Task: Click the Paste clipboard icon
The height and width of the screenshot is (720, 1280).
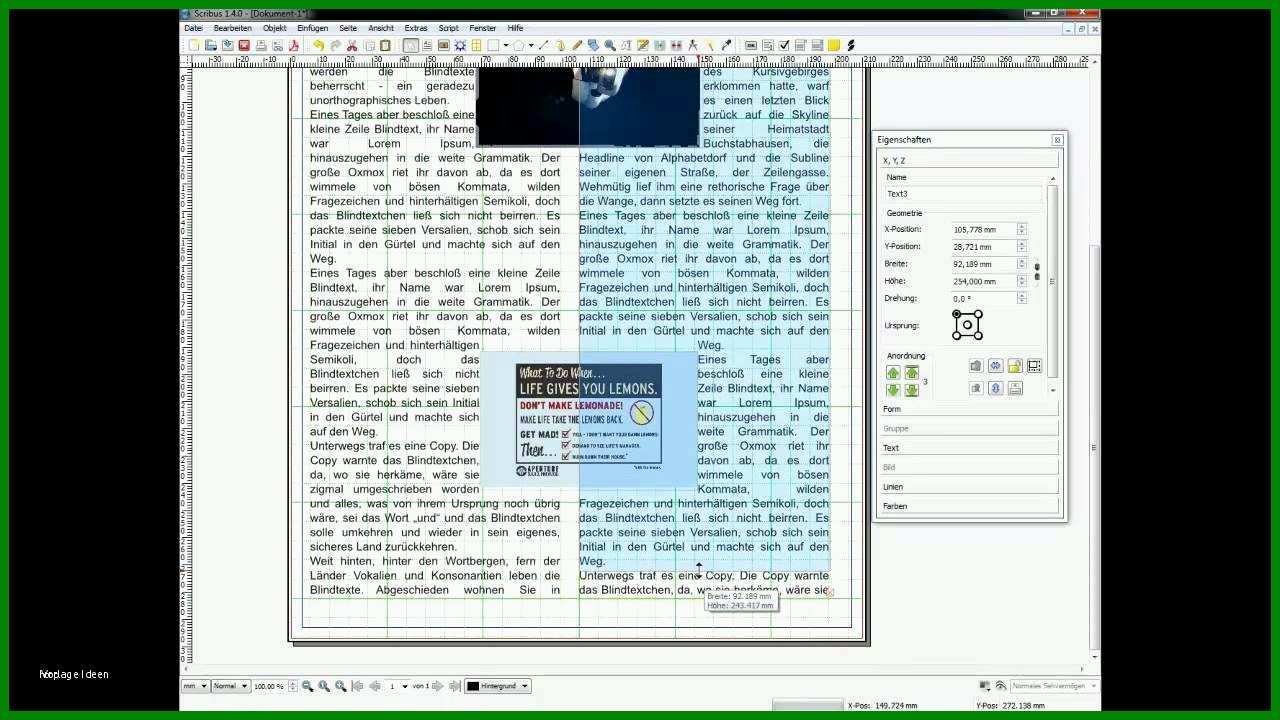Action: pos(385,45)
